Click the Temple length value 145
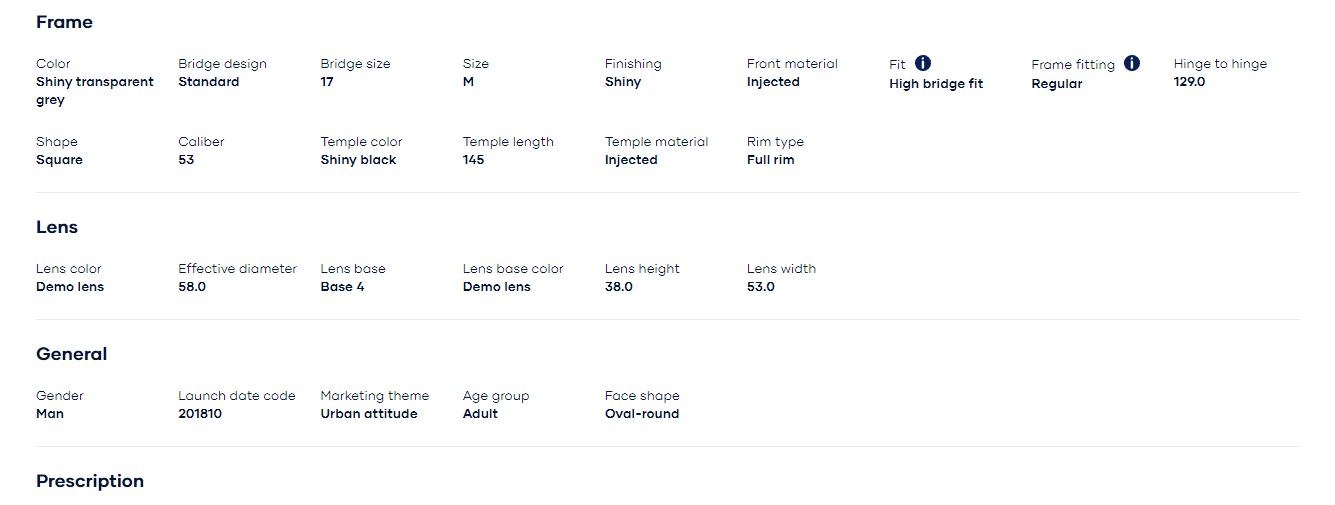 coord(473,160)
